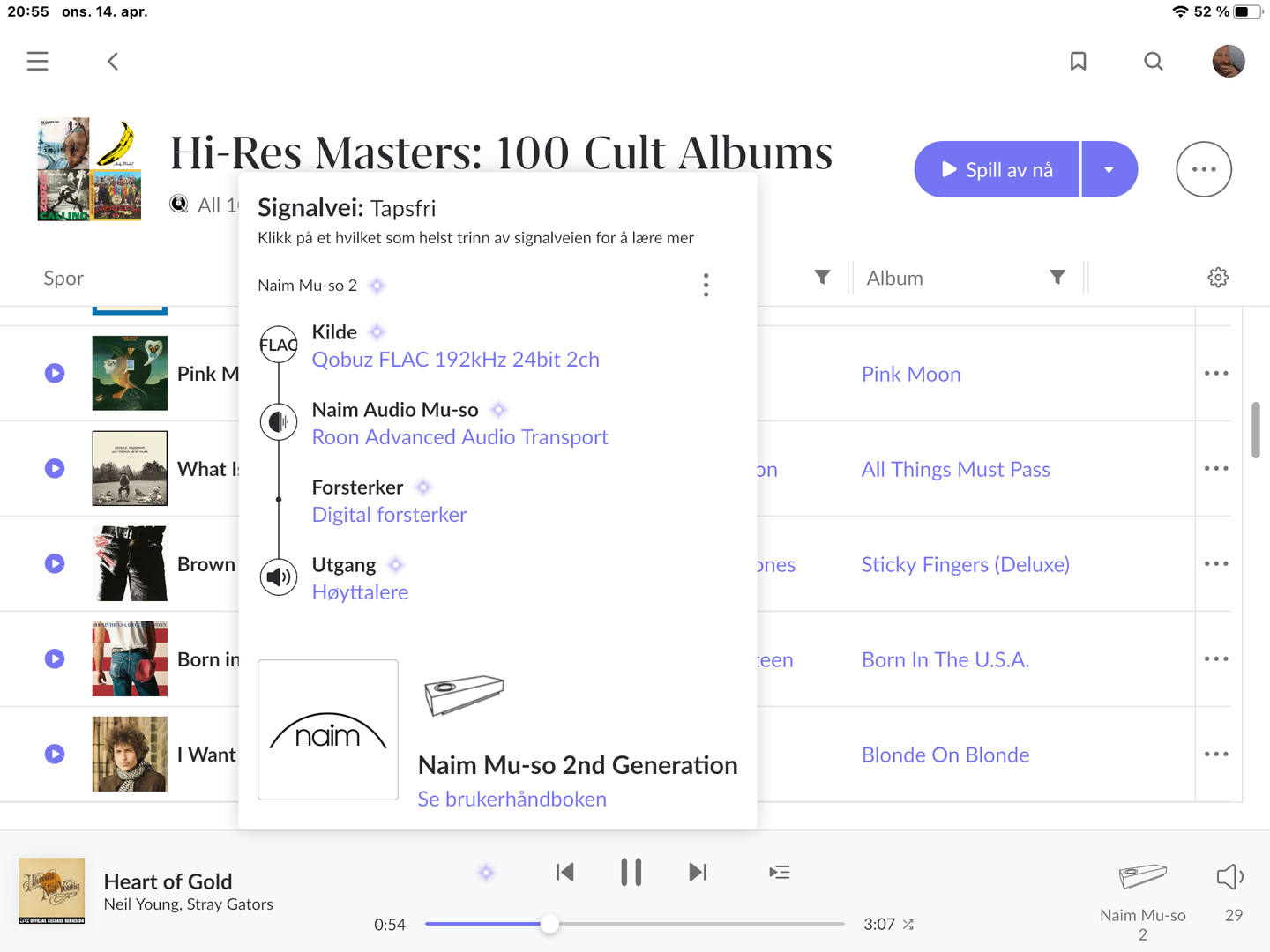This screenshot has height=952, width=1270.
Task: Click the shuffle icon near 3:07
Action: point(908,925)
